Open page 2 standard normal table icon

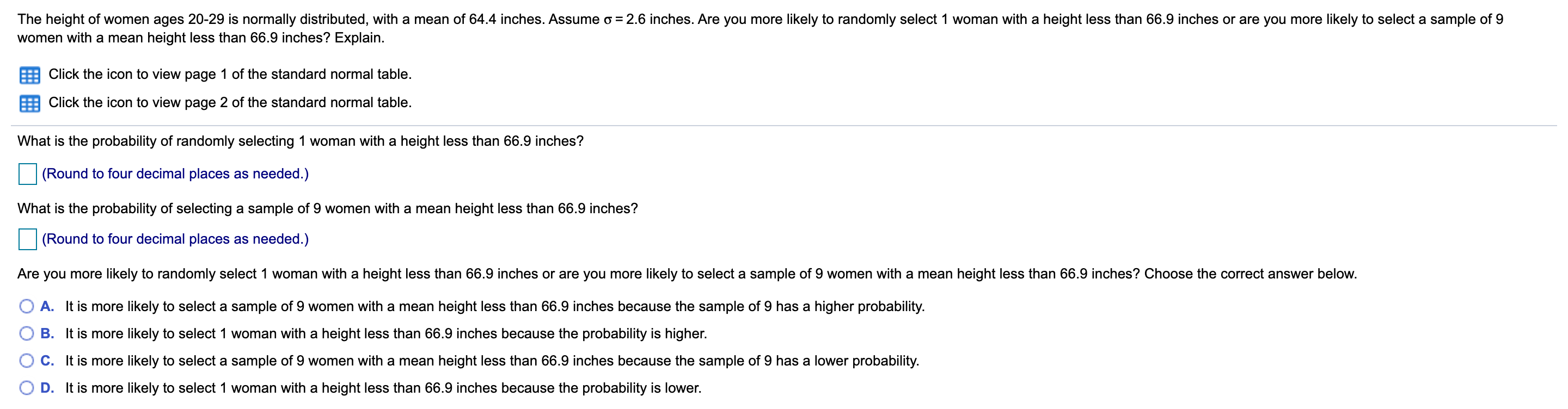click(x=29, y=103)
